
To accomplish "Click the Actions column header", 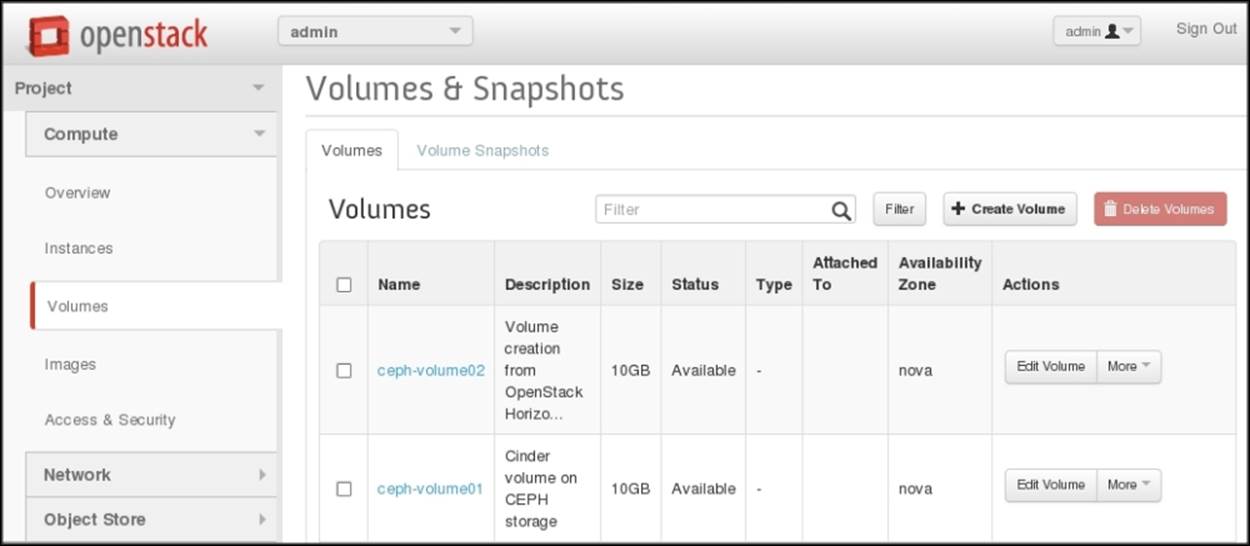I will [x=1031, y=285].
